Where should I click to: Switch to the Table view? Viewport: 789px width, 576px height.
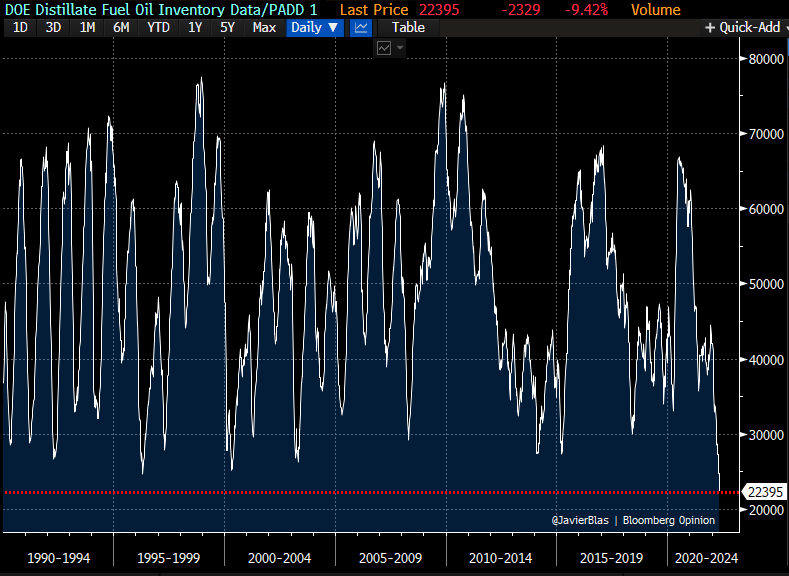pyautogui.click(x=408, y=27)
